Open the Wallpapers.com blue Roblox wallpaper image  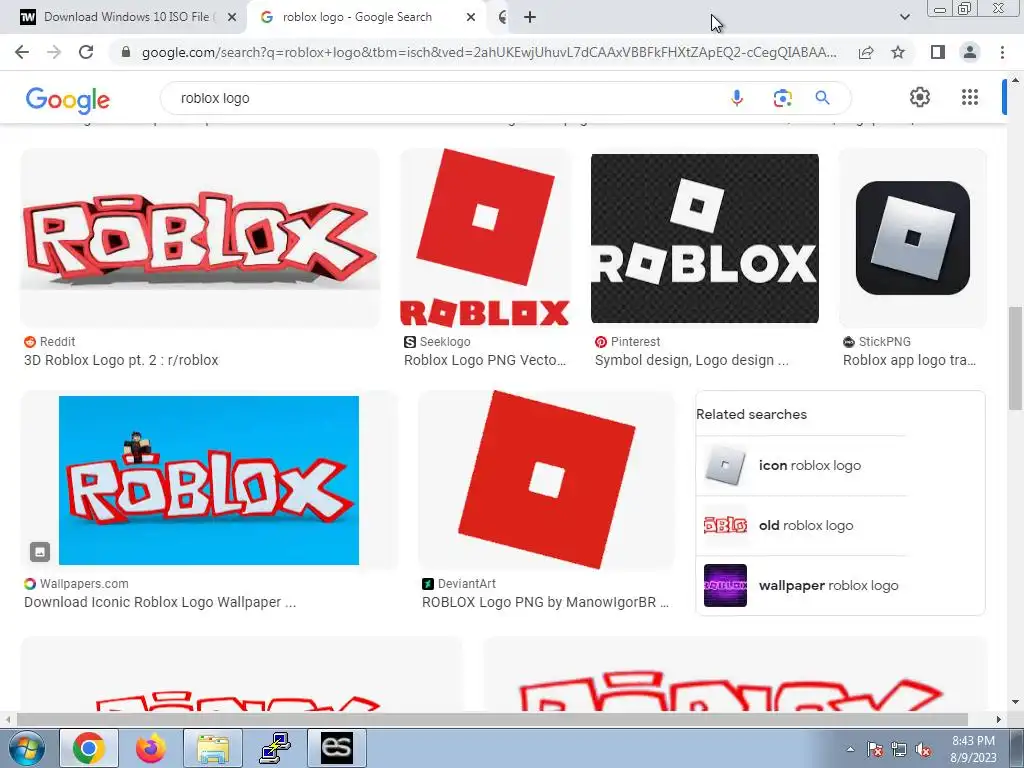(x=209, y=480)
